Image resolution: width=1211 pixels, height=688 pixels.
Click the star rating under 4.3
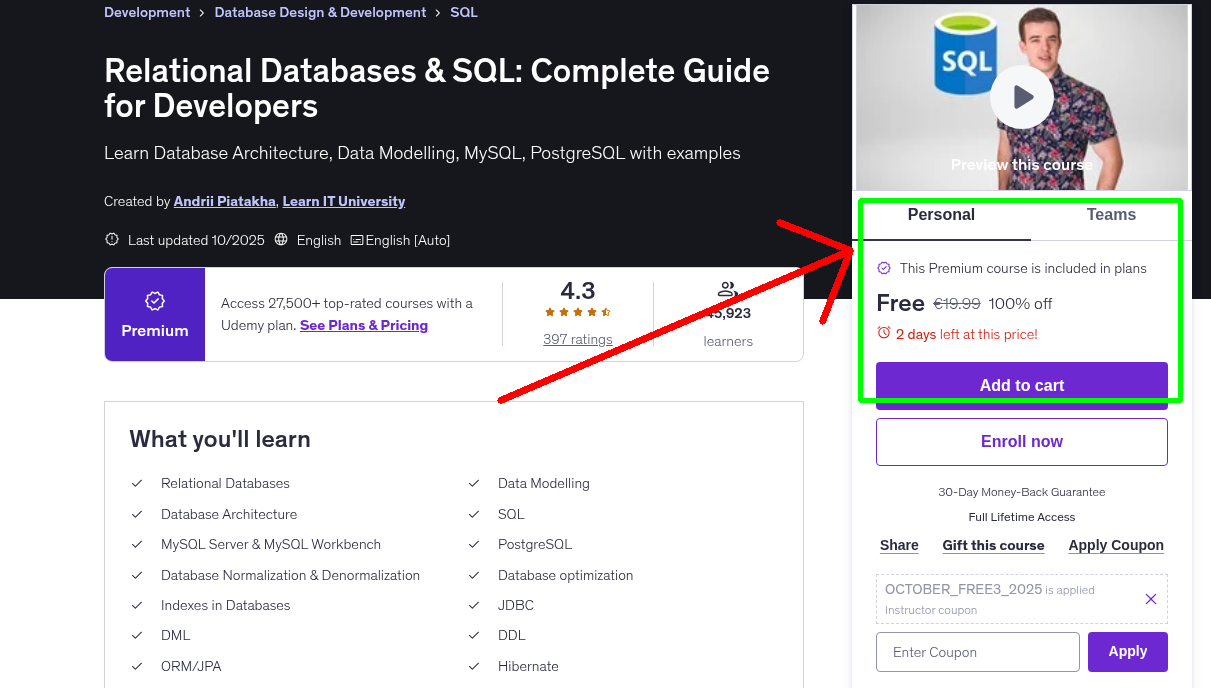(x=577, y=311)
